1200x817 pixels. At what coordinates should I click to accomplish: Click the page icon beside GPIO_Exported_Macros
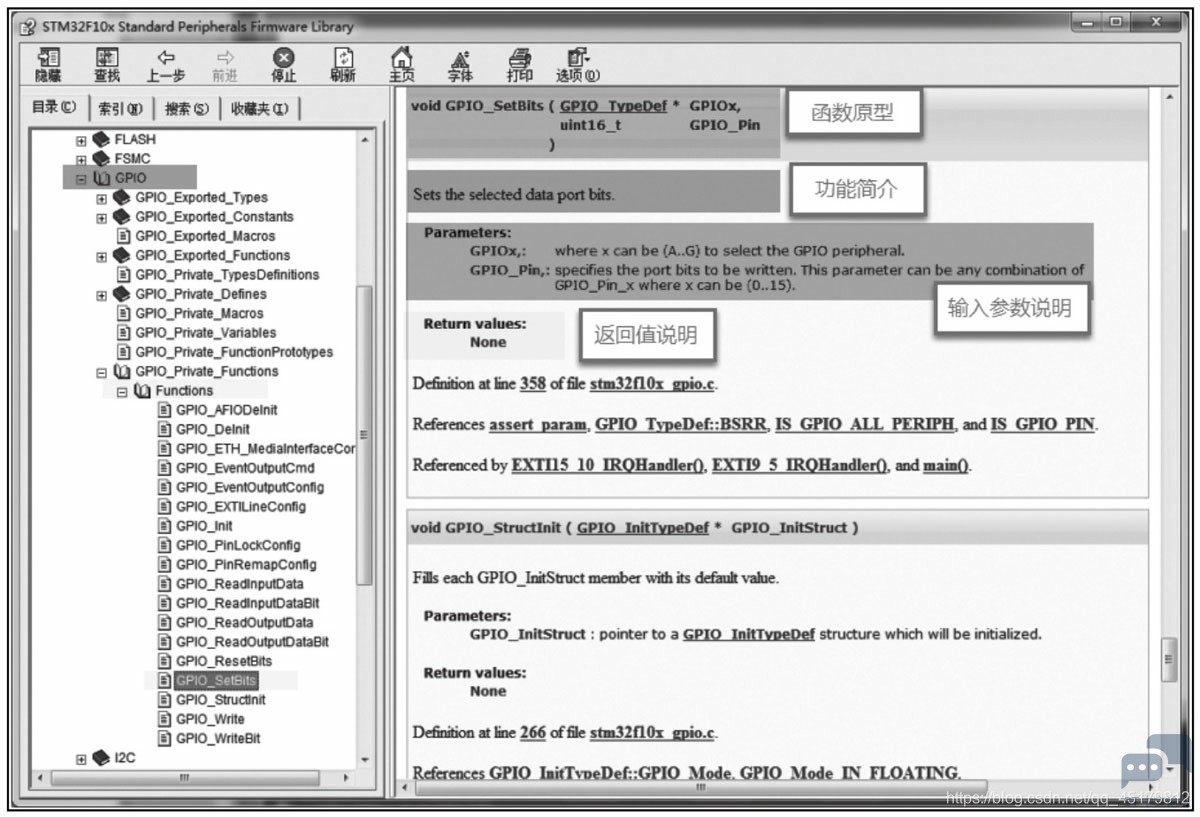tap(124, 236)
